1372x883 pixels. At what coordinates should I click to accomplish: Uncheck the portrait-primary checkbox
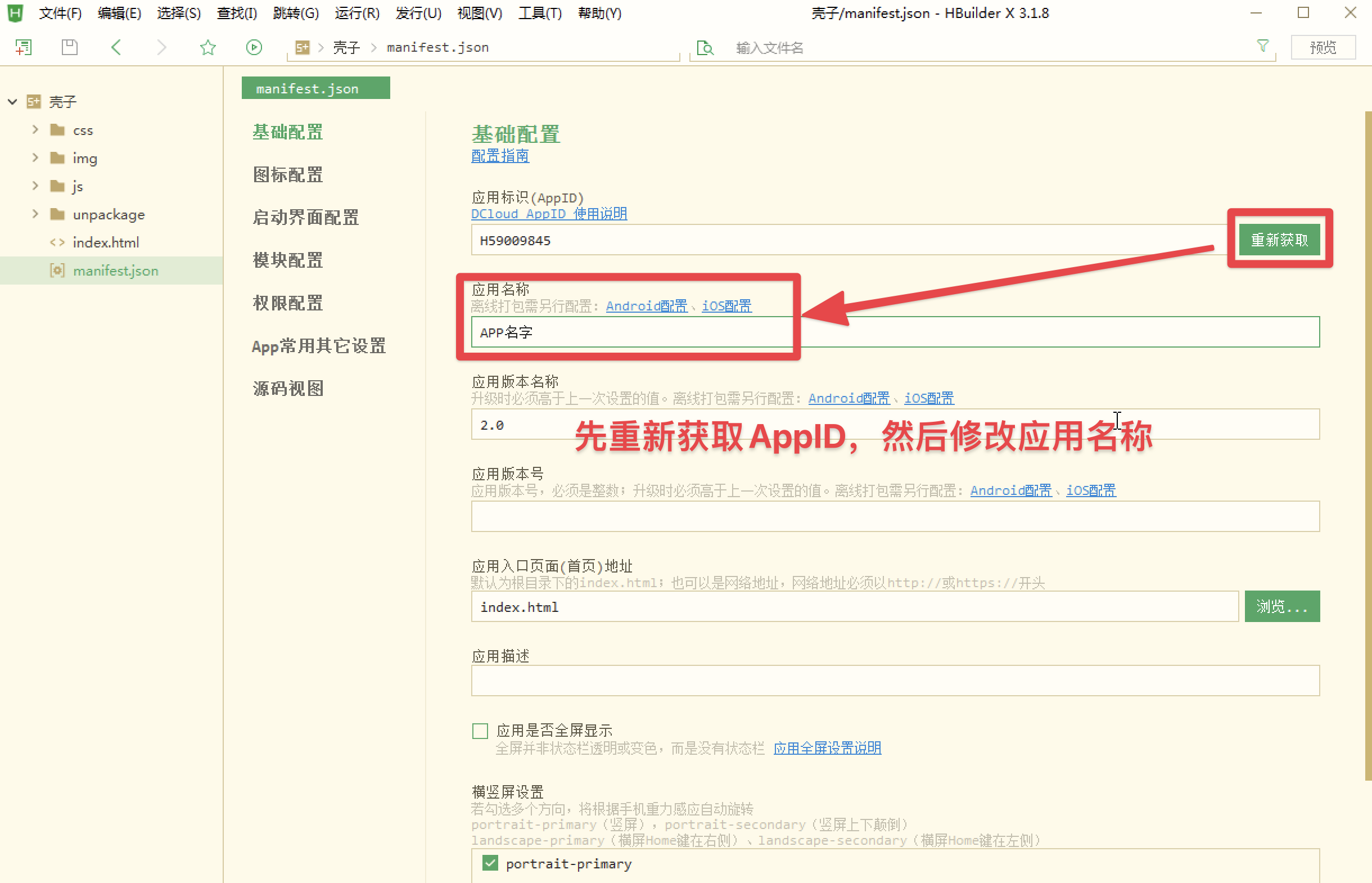(x=490, y=863)
